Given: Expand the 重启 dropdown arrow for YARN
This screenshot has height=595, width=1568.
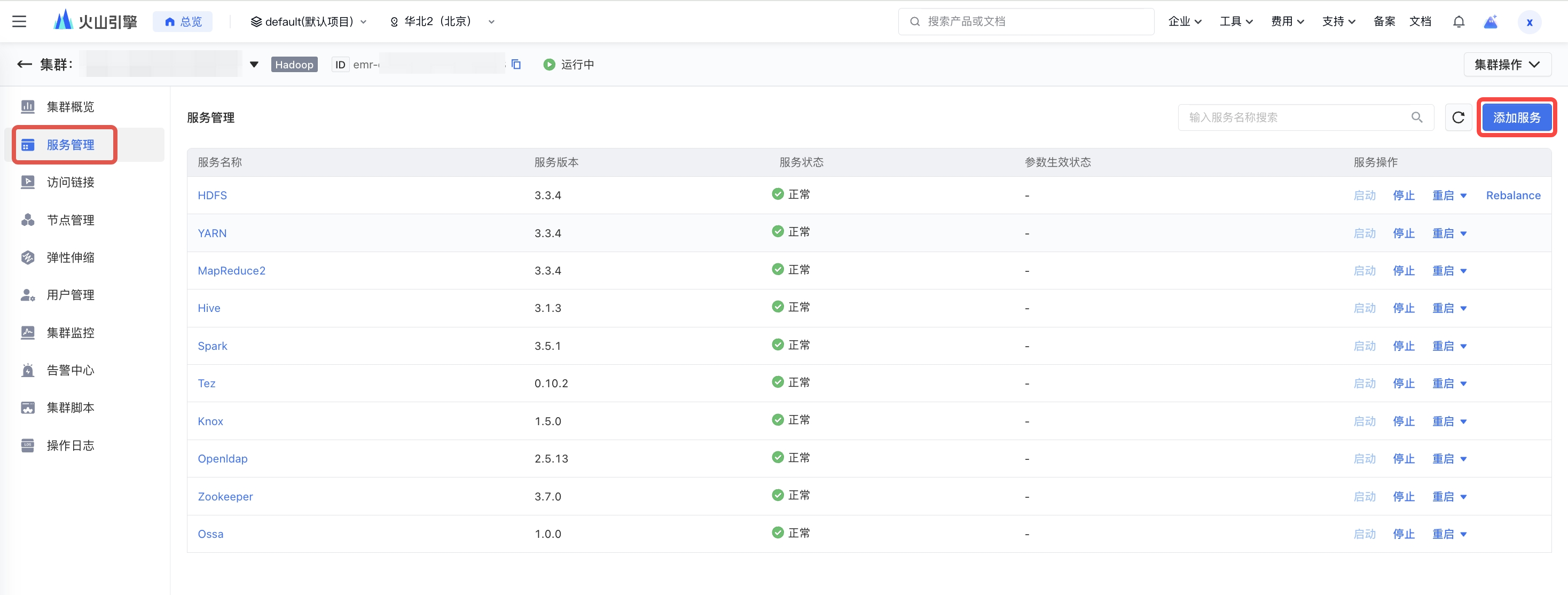Looking at the screenshot, I should (1463, 234).
